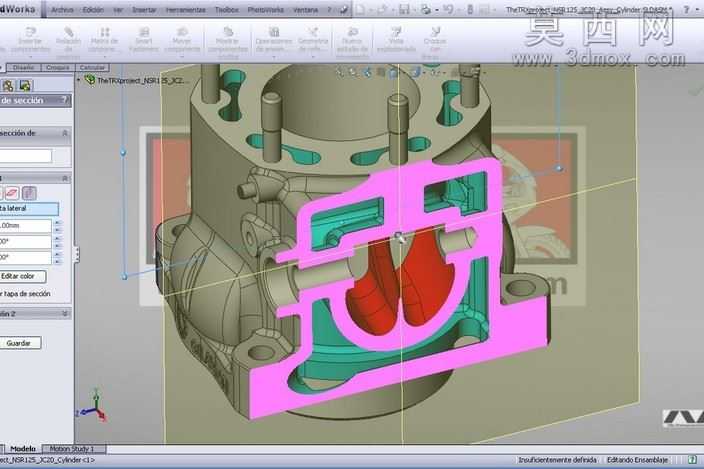Open the Ventana menu

coord(305,9)
